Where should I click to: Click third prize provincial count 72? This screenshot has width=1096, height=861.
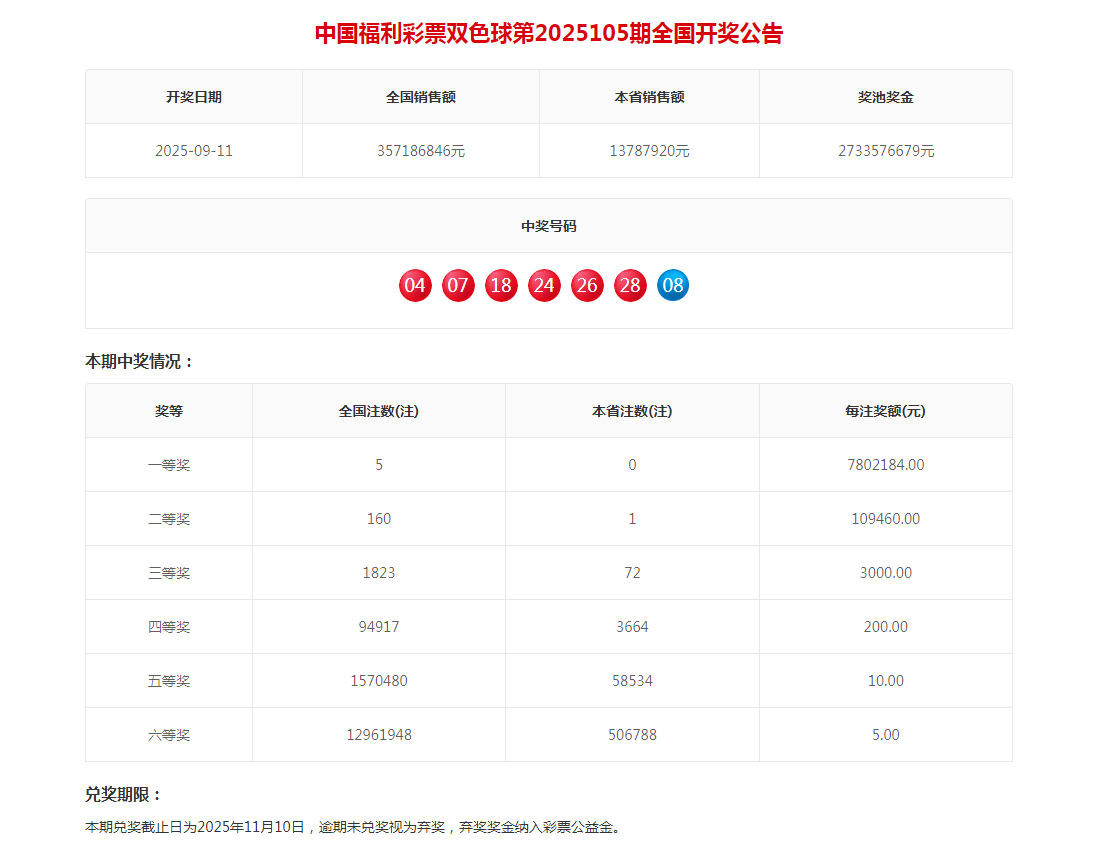click(x=632, y=573)
